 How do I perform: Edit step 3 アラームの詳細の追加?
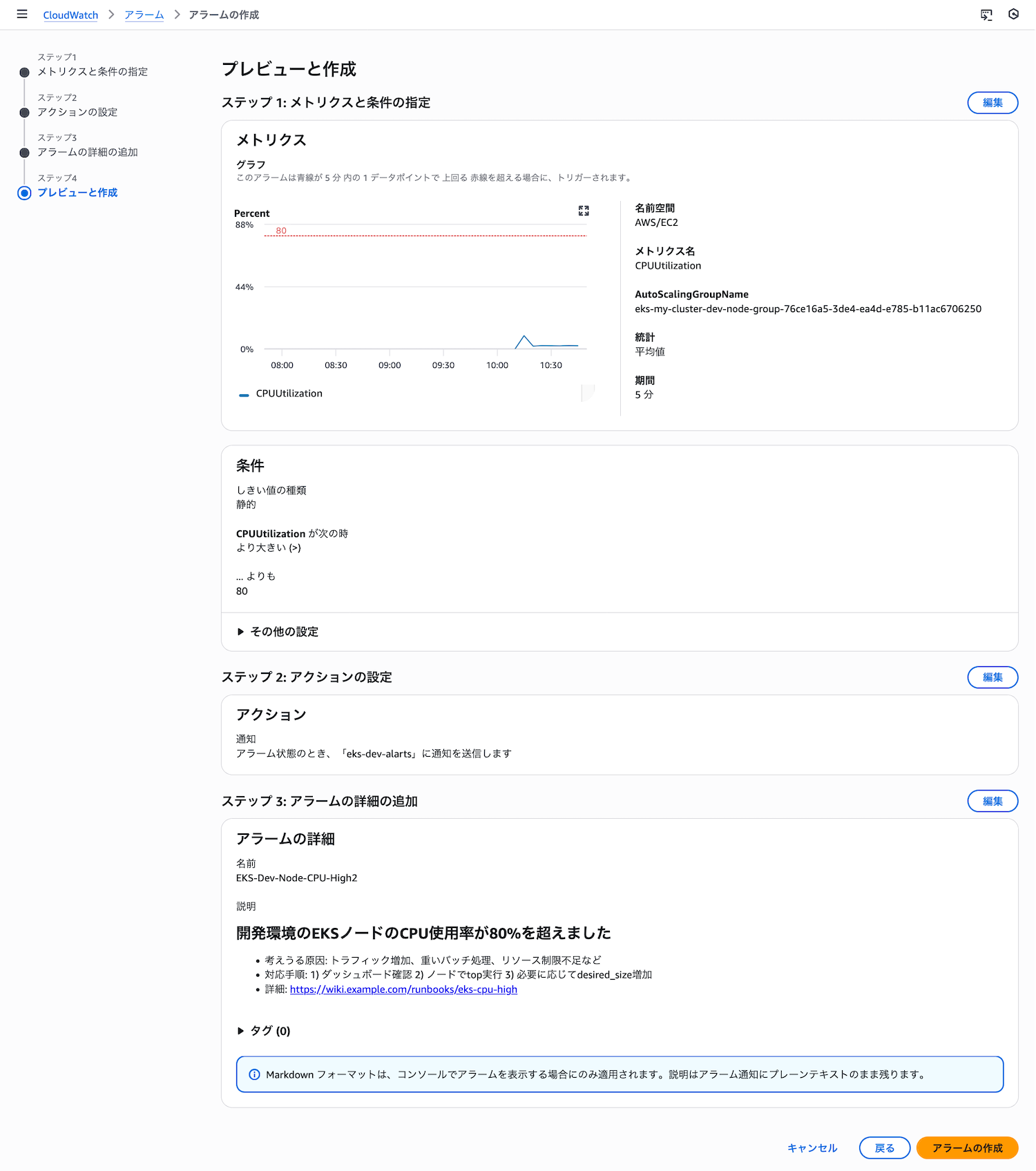click(992, 801)
